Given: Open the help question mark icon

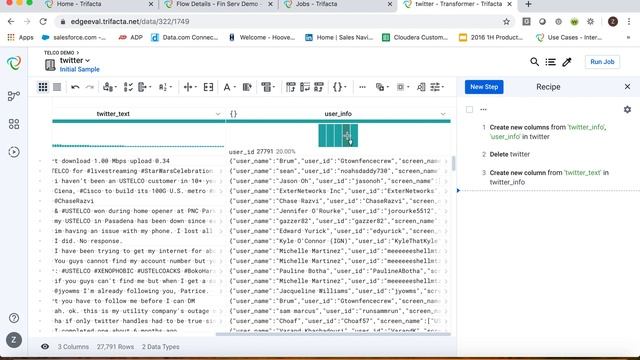Looking at the screenshot, I should [x=14, y=318].
